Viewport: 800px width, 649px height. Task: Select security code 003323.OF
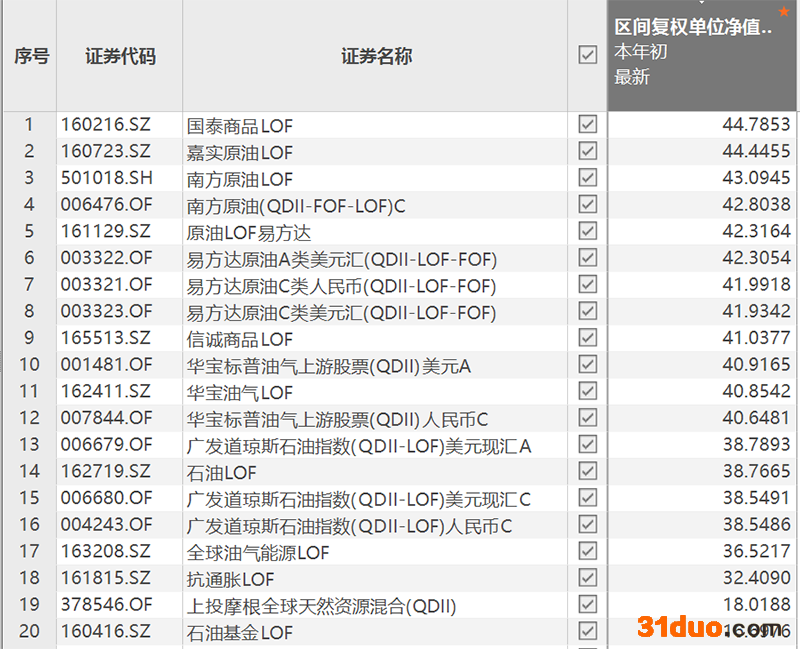(107, 311)
